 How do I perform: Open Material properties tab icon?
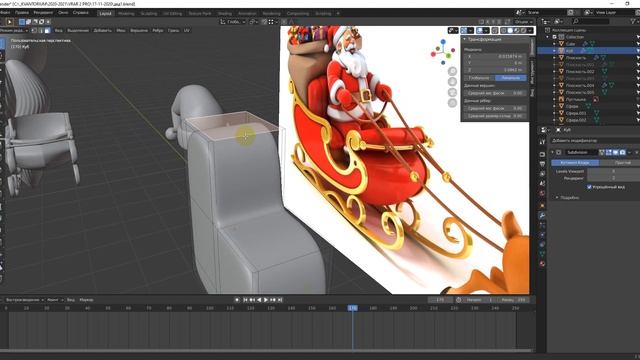542,264
